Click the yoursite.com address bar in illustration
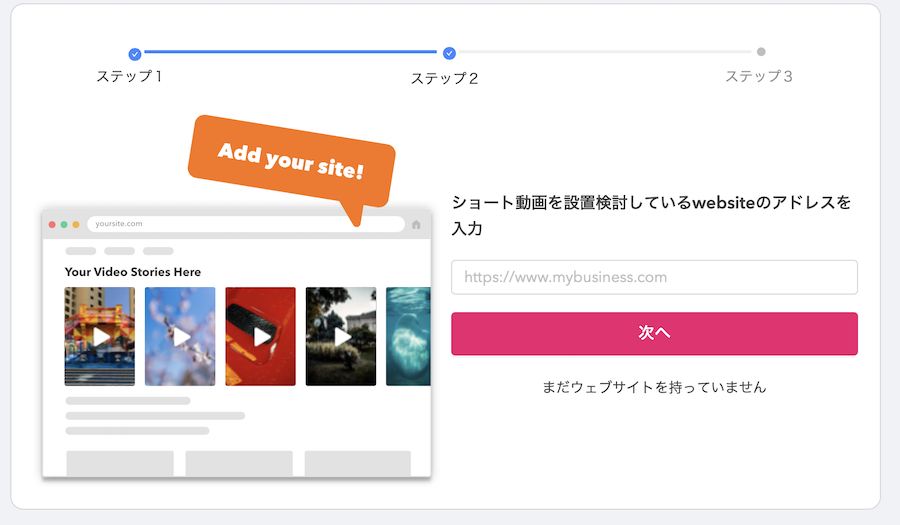 246,224
